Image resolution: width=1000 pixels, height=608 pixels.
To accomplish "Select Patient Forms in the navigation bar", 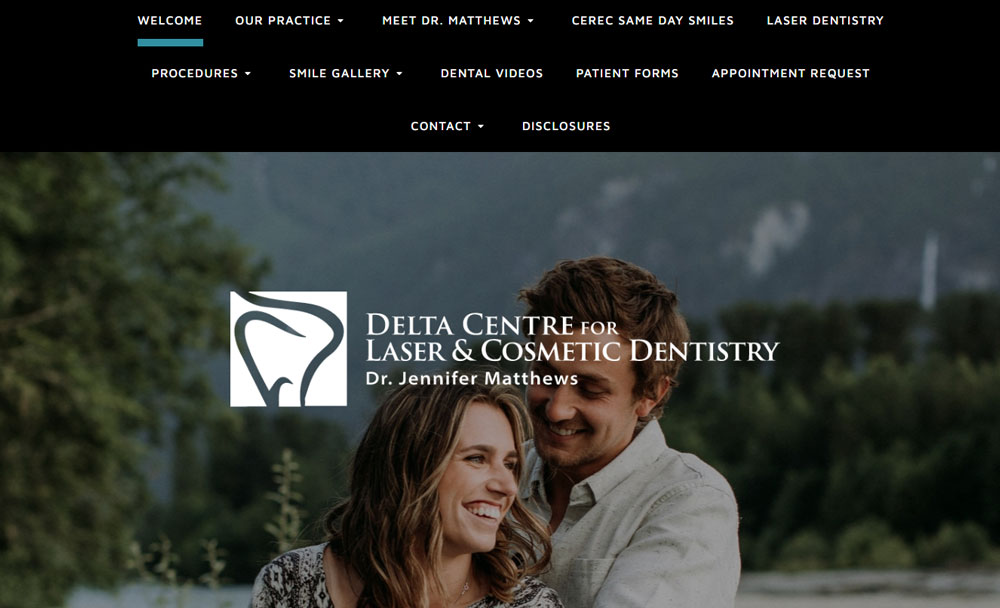I will click(627, 73).
